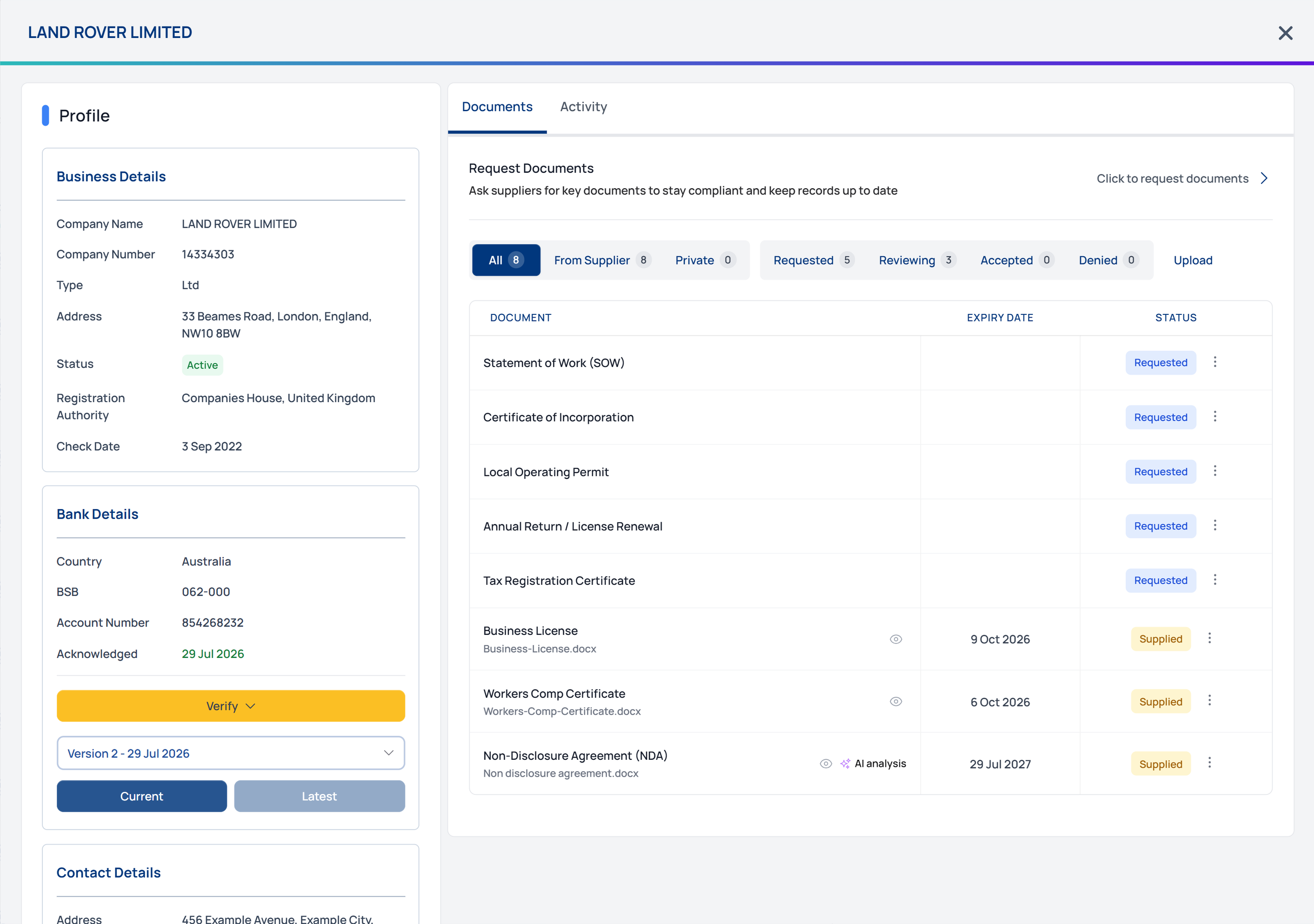1314x924 pixels.
Task: Click the Requested badge for Certificate of Incorporation
Action: coord(1161,417)
